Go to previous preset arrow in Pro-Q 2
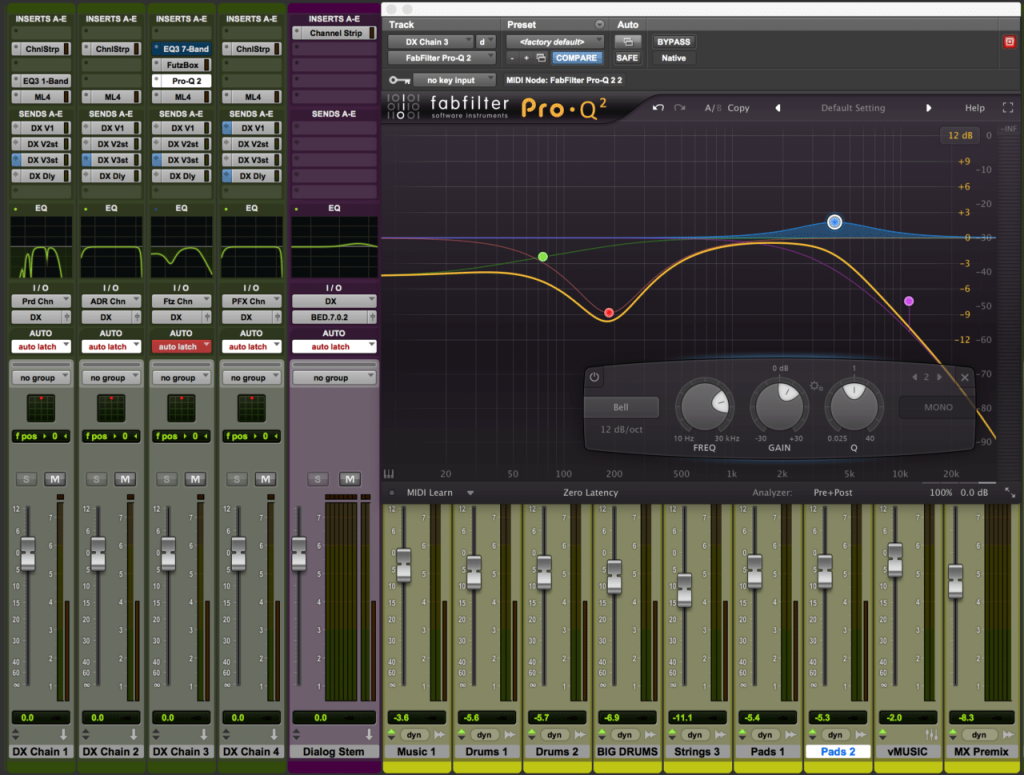Screen dimensions: 1024x775 pyautogui.click(x=777, y=108)
